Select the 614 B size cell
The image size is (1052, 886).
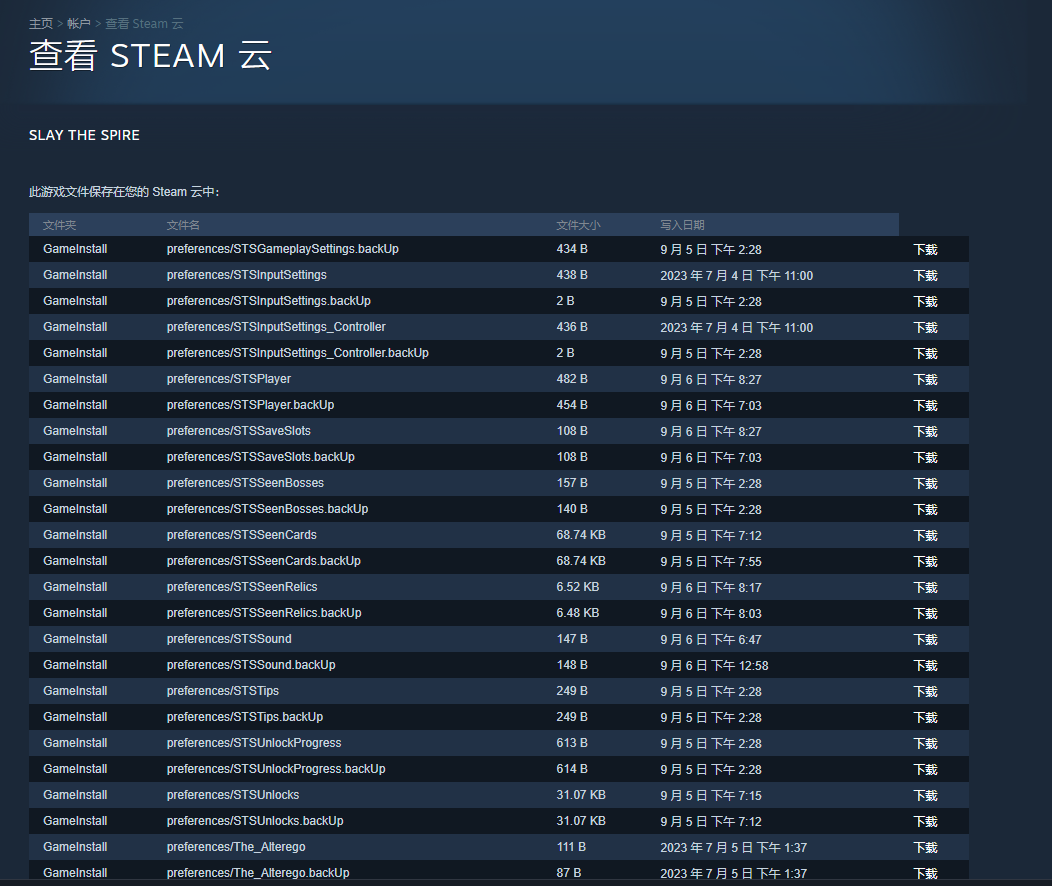coord(572,769)
